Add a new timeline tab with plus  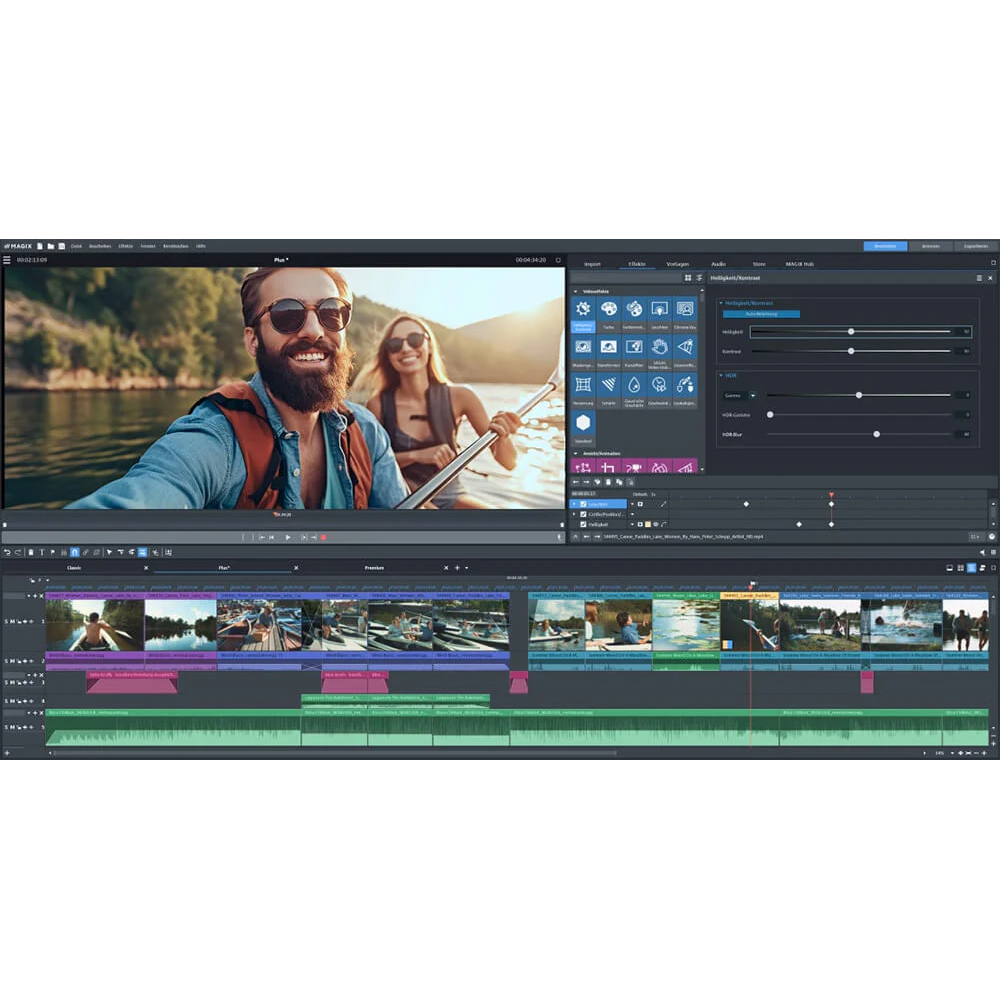tap(457, 568)
